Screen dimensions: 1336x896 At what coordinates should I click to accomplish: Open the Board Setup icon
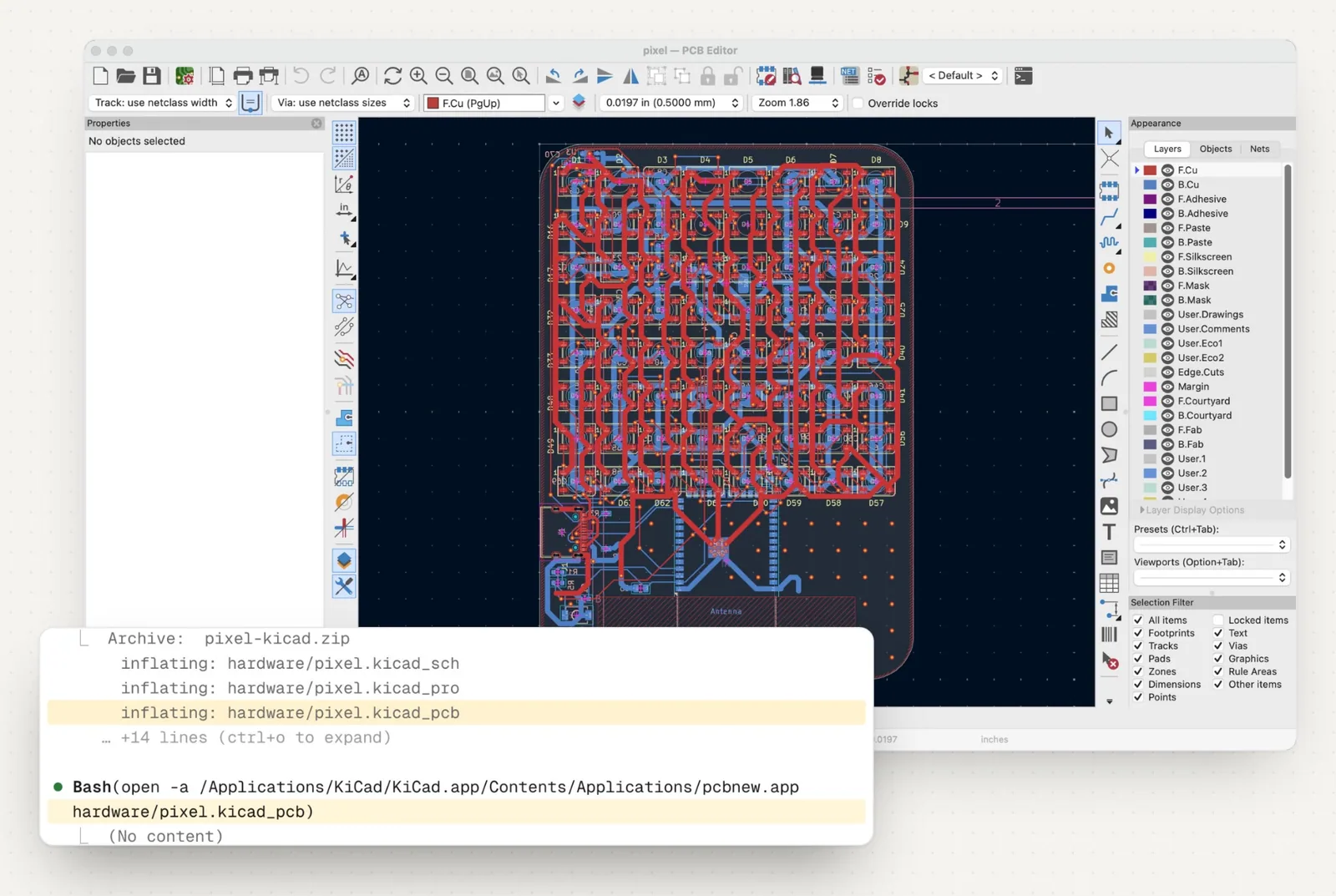[x=185, y=76]
